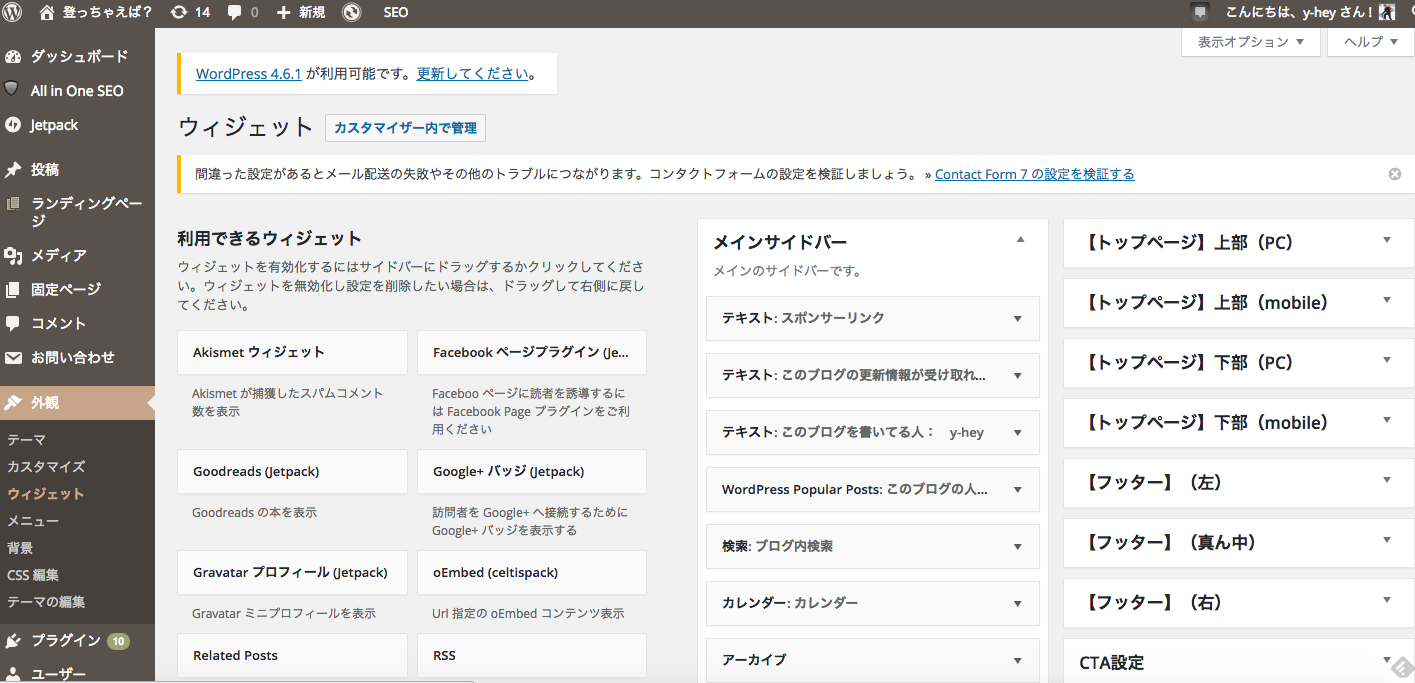Click the 更新してください link
Image resolution: width=1415 pixels, height=683 pixels.
(x=472, y=74)
